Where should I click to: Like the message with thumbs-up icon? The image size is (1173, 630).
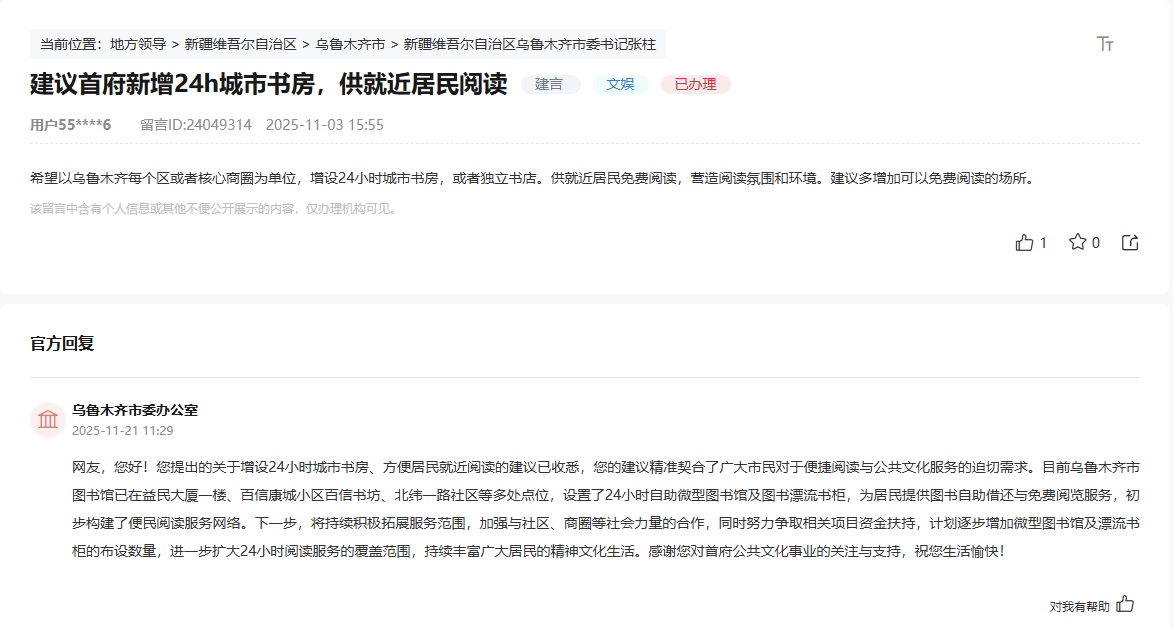point(1024,243)
